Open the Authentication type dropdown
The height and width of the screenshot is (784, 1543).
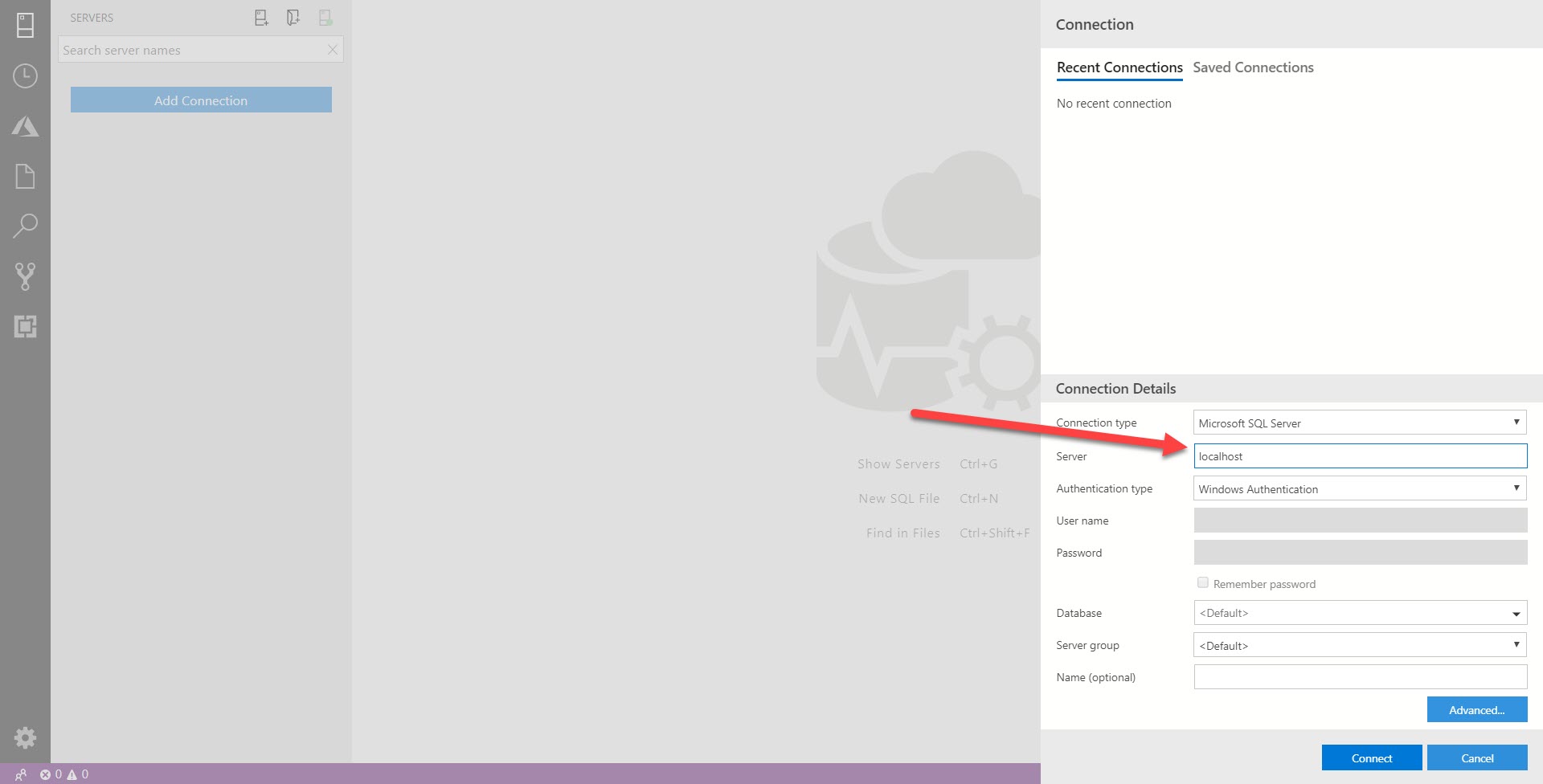click(x=1360, y=488)
